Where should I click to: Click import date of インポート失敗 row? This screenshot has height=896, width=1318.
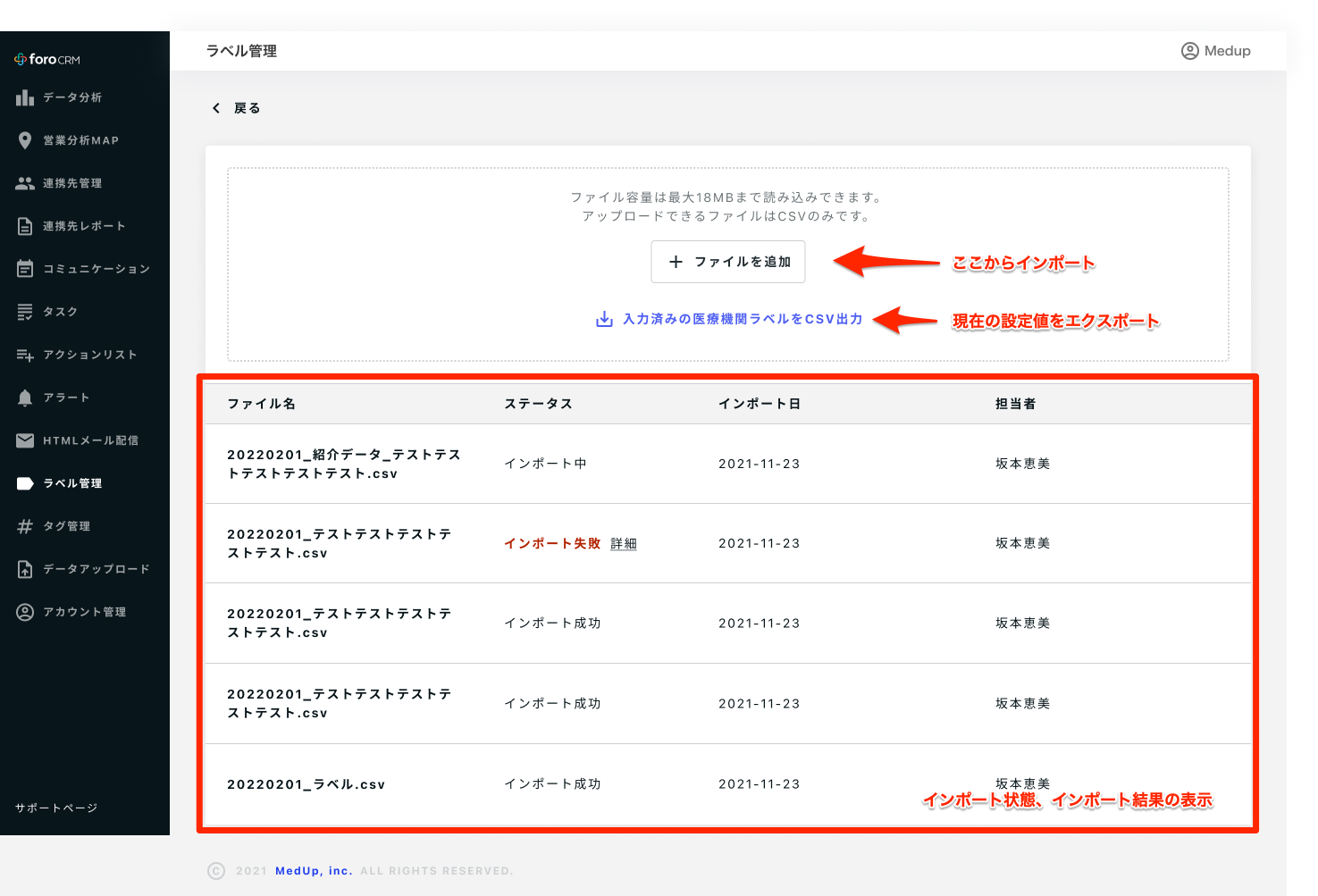point(760,543)
